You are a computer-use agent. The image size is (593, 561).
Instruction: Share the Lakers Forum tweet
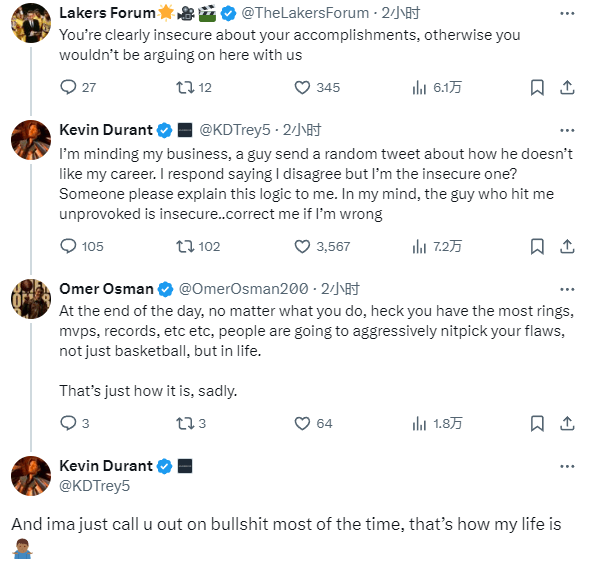coord(567,87)
